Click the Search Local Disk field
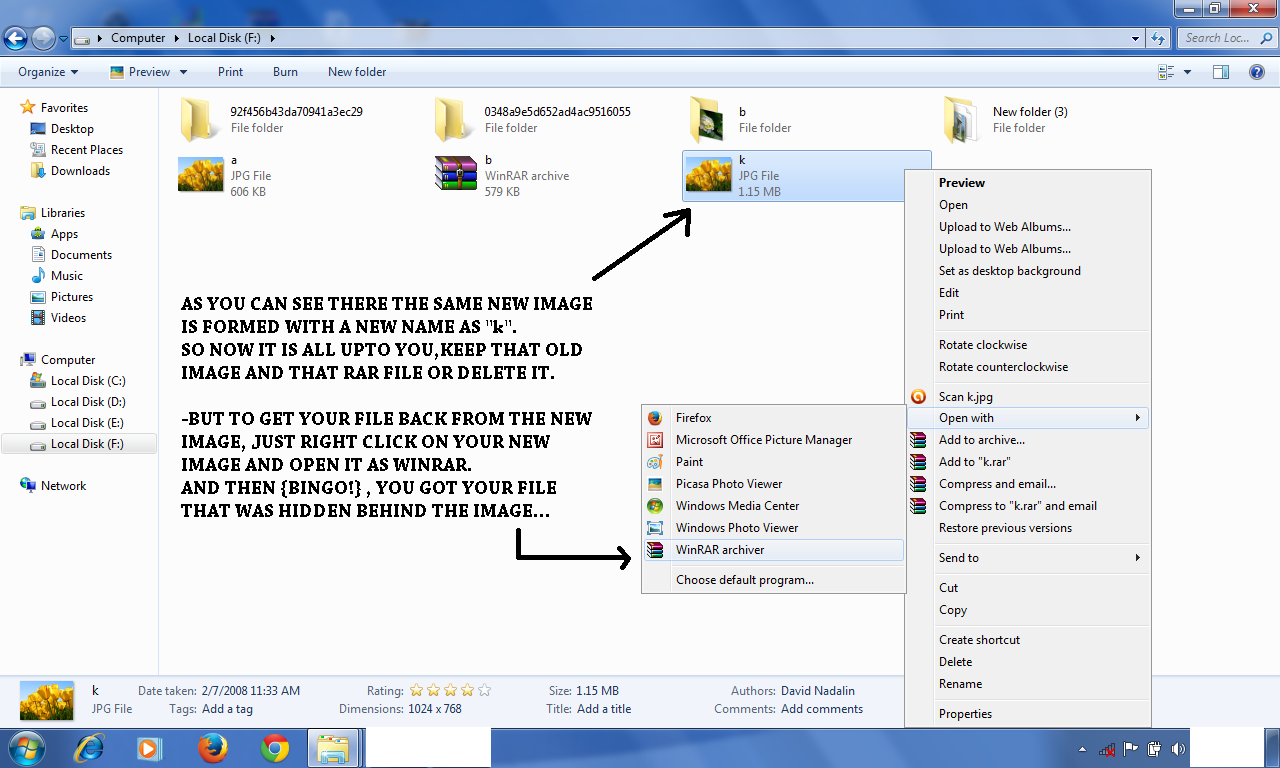The image size is (1280, 768). (1226, 38)
